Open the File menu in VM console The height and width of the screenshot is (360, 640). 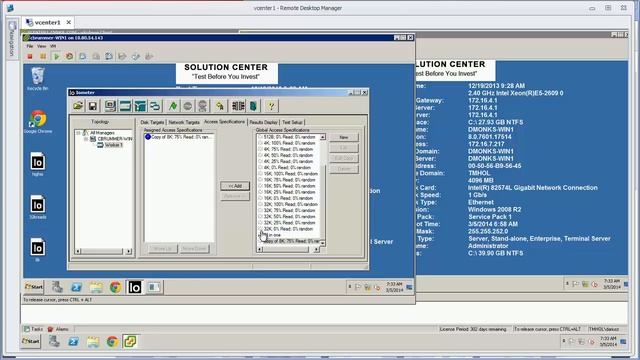[x=30, y=46]
